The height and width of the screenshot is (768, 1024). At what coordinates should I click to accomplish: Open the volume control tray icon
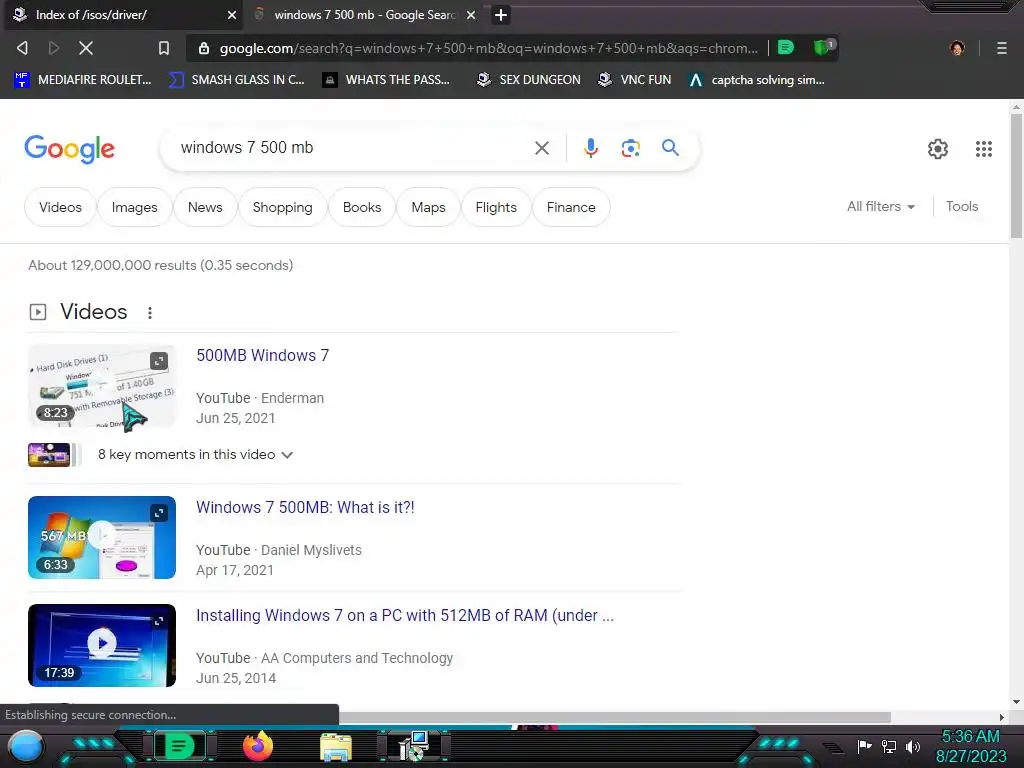[x=912, y=746]
